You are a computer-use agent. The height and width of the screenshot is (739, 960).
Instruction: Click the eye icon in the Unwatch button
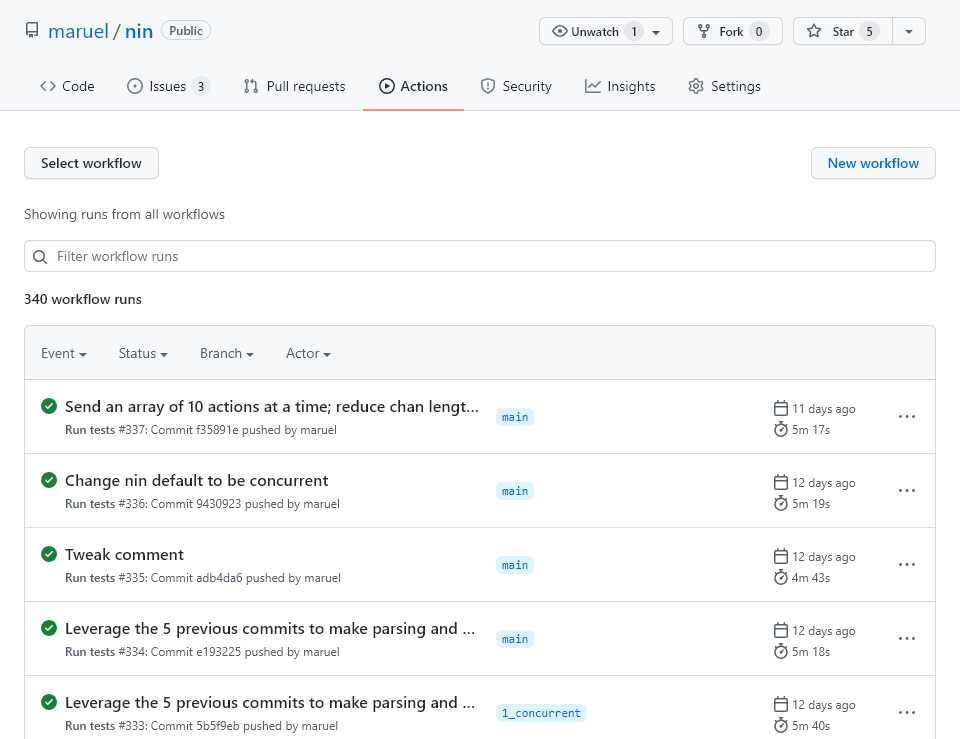coord(559,31)
